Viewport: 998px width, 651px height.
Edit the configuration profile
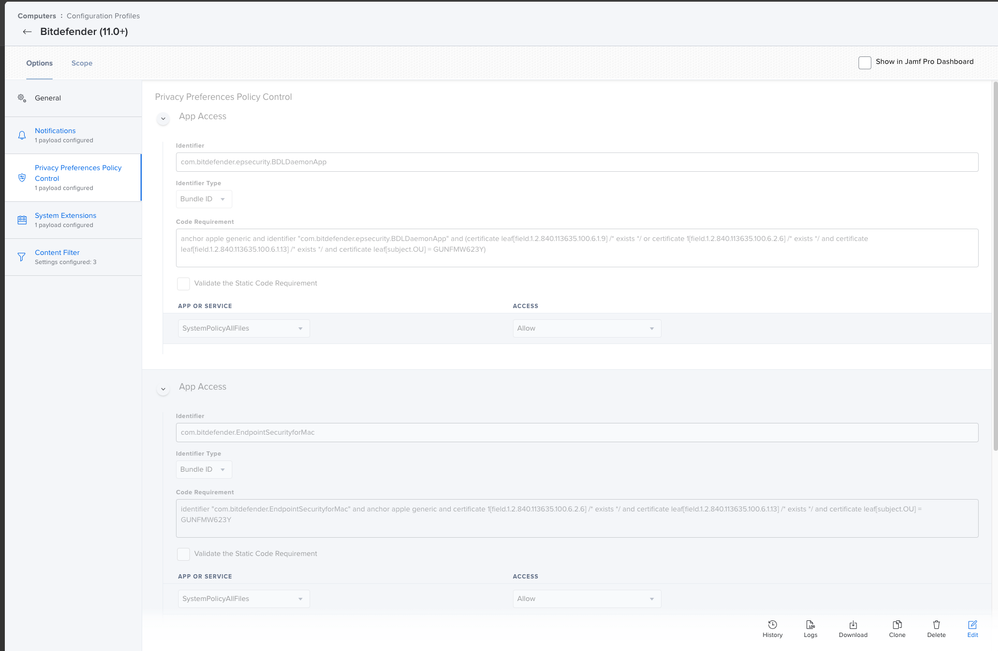pos(973,629)
